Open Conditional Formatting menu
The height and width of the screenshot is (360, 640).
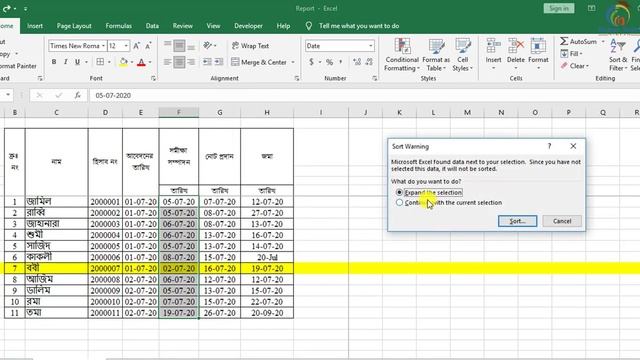402,55
